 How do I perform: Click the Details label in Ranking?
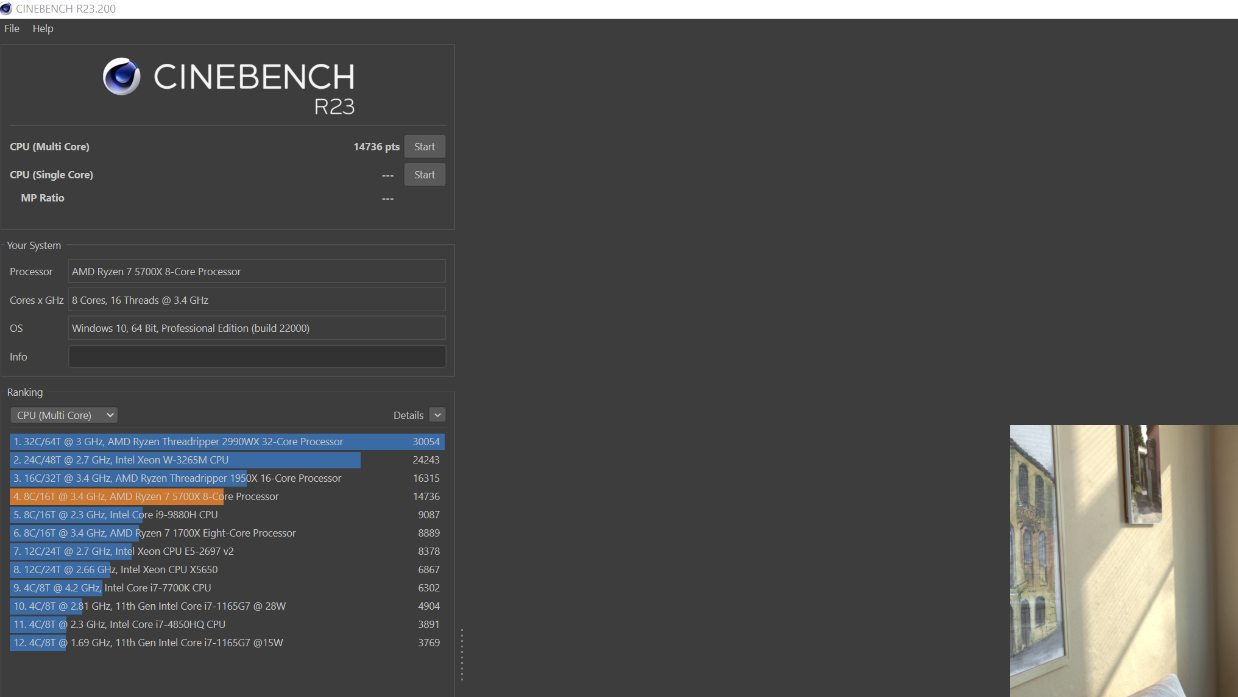point(408,415)
